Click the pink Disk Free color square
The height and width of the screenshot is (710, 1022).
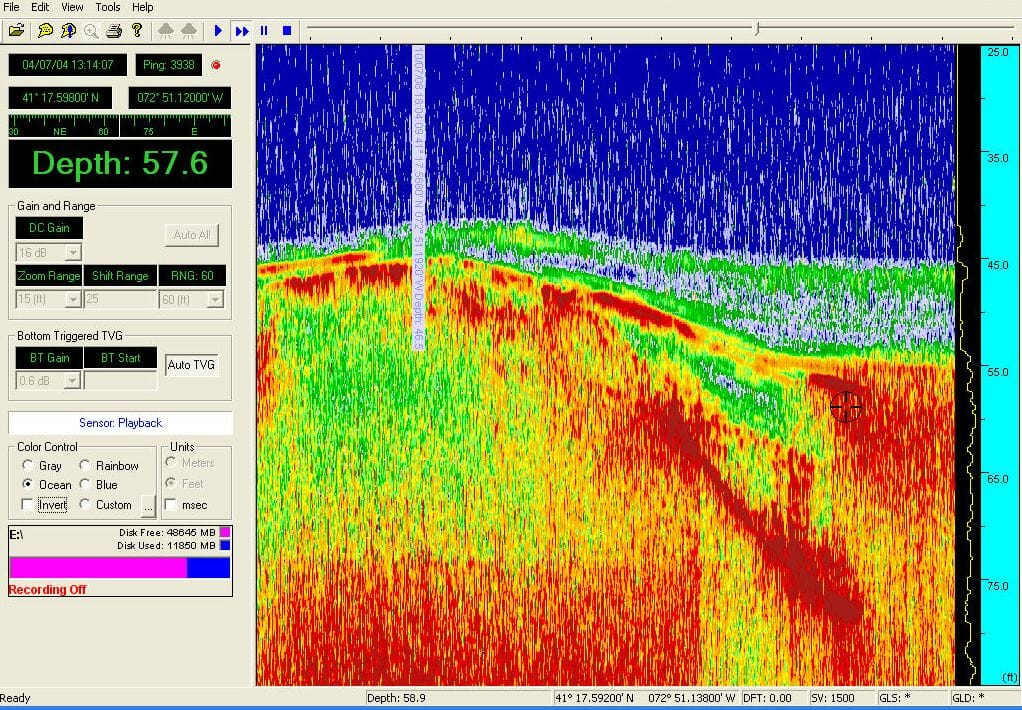225,533
